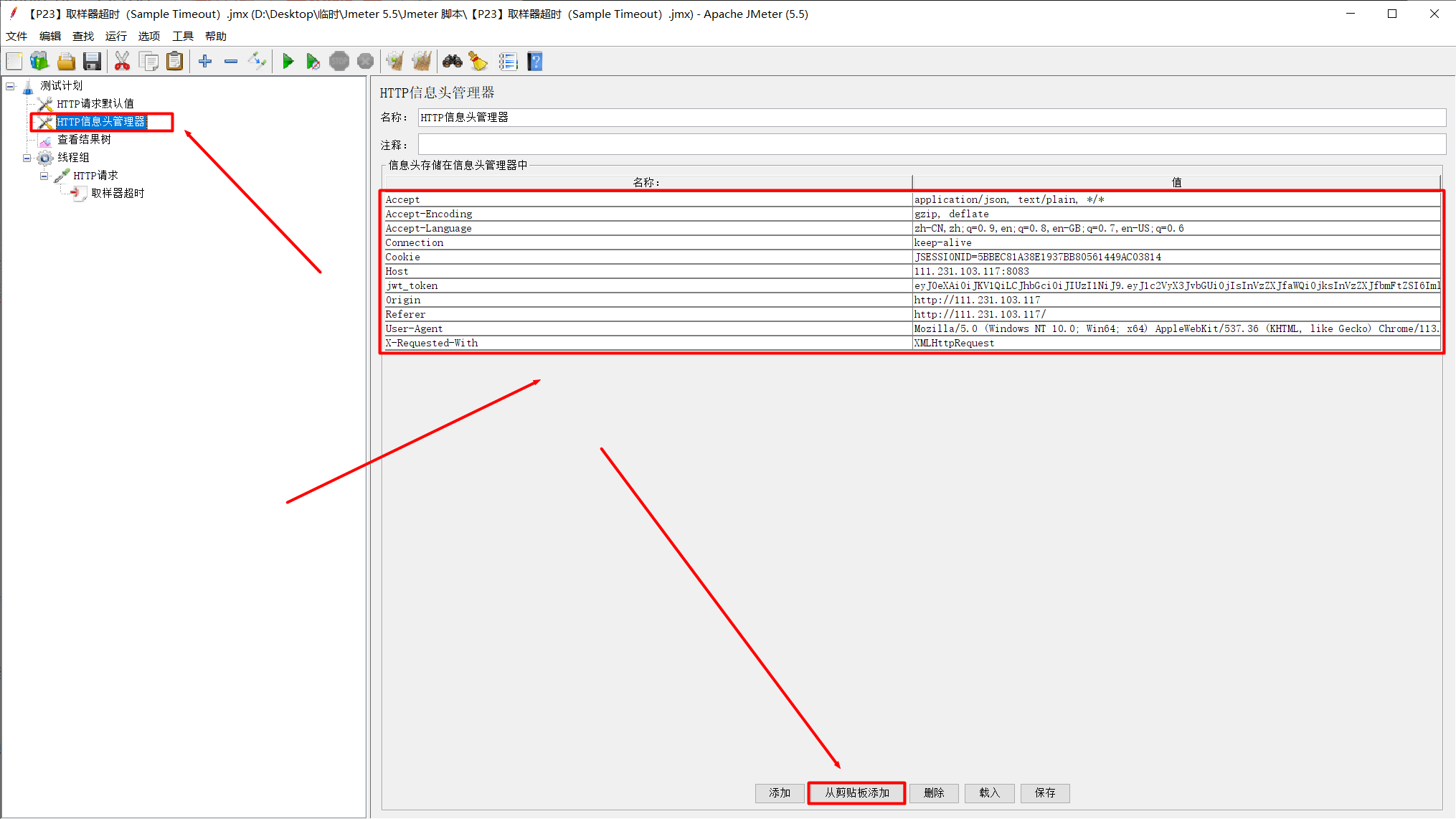This screenshot has width=1456, height=819.
Task: Click the User-Agent header name cell
Action: click(x=648, y=329)
